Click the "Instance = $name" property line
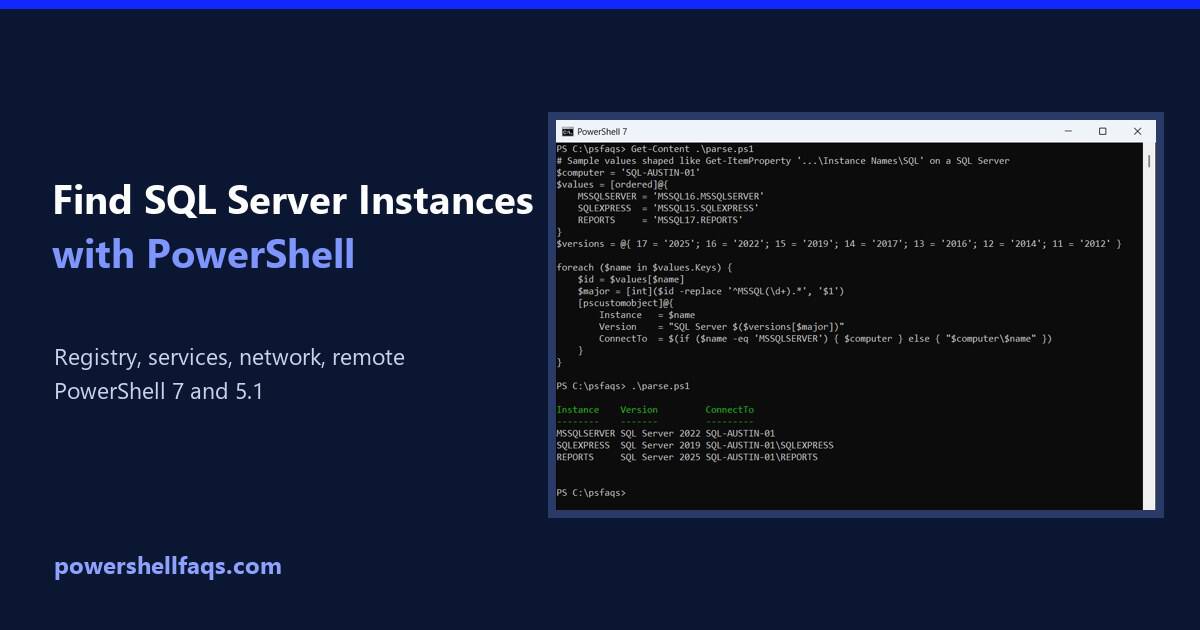 pyautogui.click(x=647, y=315)
